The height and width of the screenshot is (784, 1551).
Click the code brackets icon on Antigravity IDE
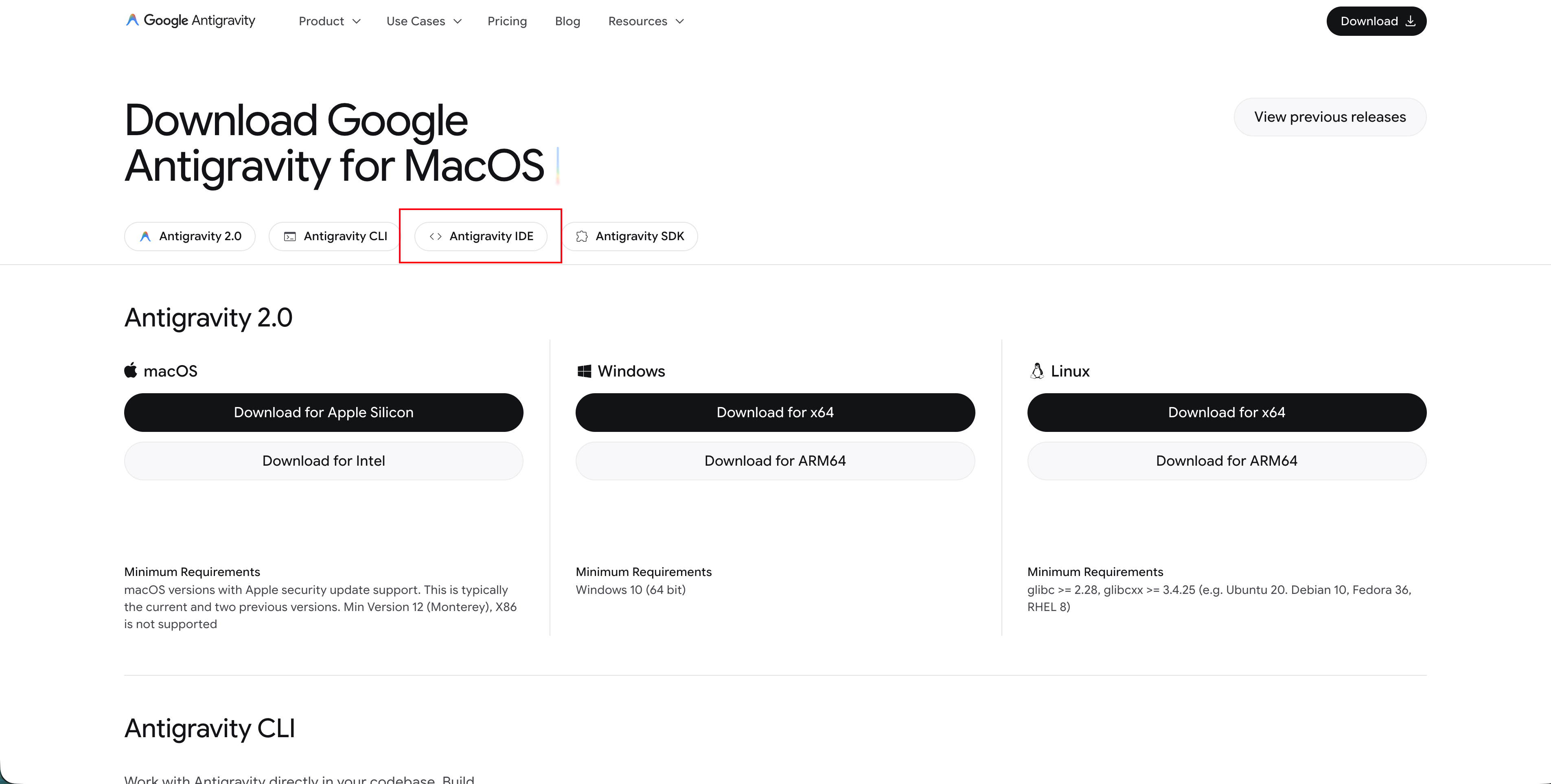[x=435, y=237]
